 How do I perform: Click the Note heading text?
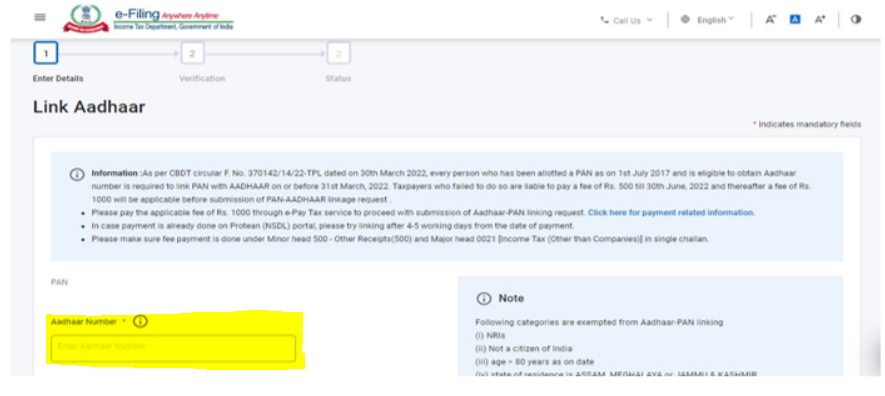(511, 298)
